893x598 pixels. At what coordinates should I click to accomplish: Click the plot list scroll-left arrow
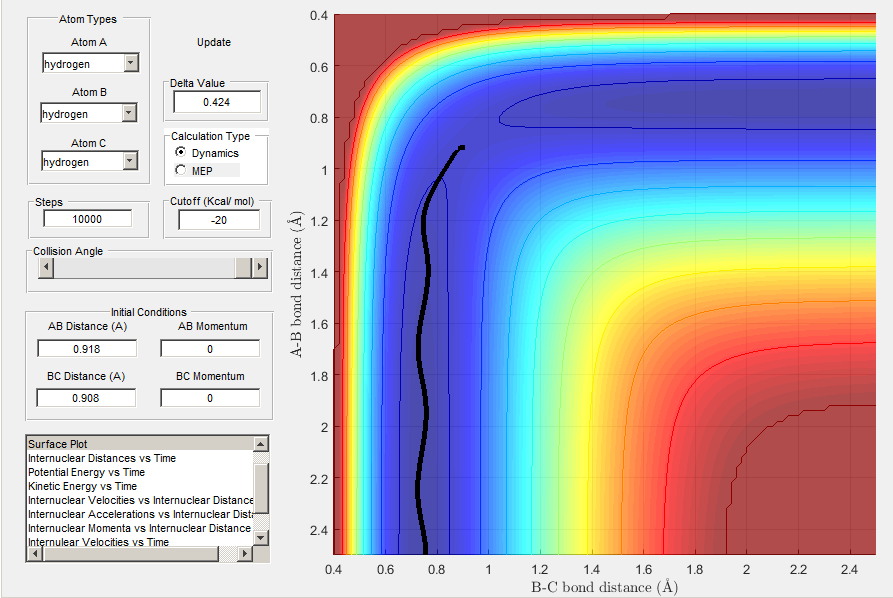[35, 553]
